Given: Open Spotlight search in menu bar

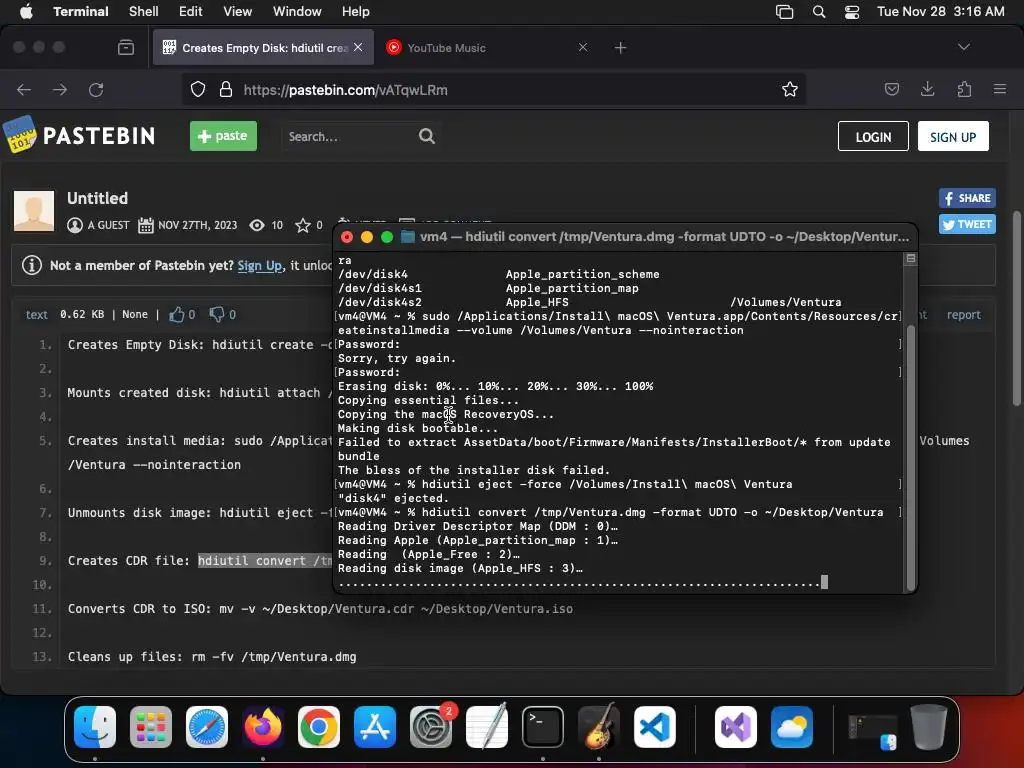Looking at the screenshot, I should click(818, 12).
